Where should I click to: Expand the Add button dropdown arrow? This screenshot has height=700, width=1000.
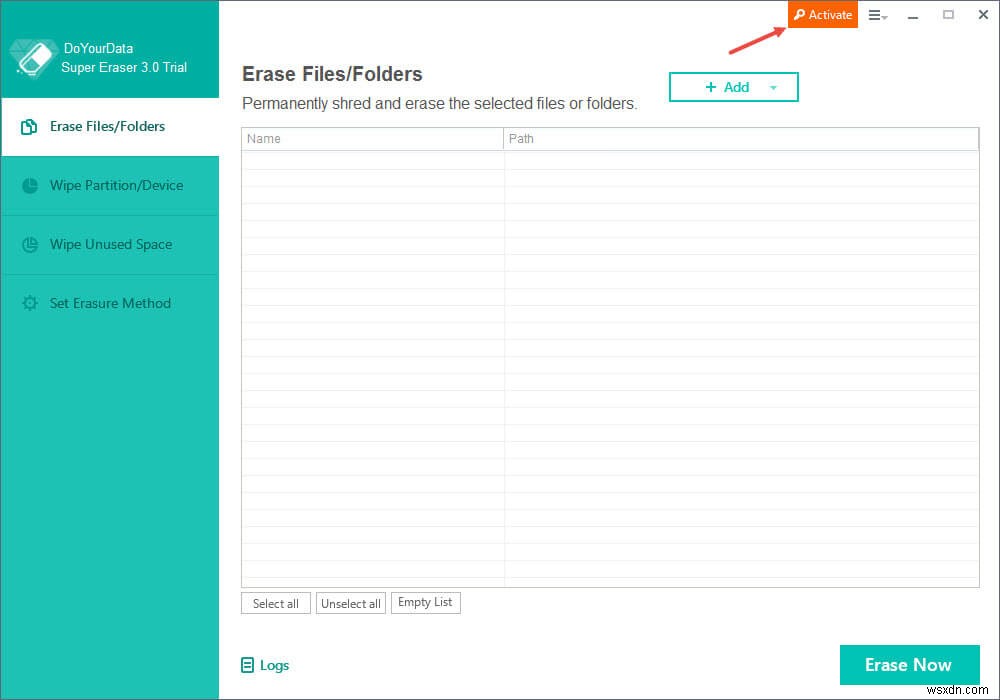(x=773, y=87)
